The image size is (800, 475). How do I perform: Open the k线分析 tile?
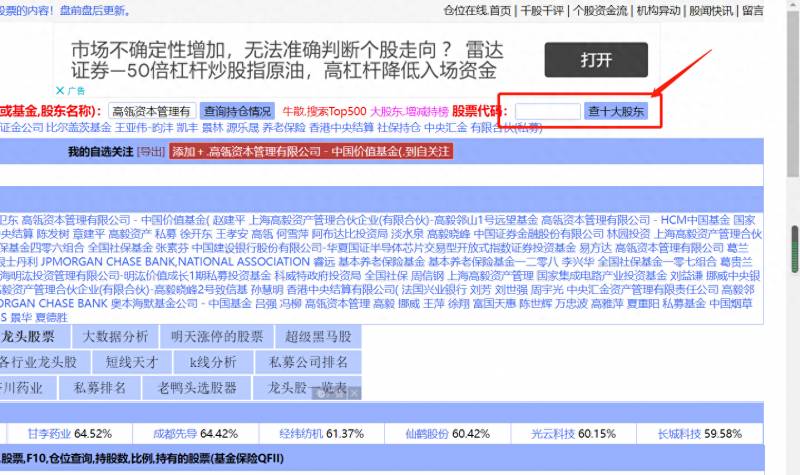213,362
